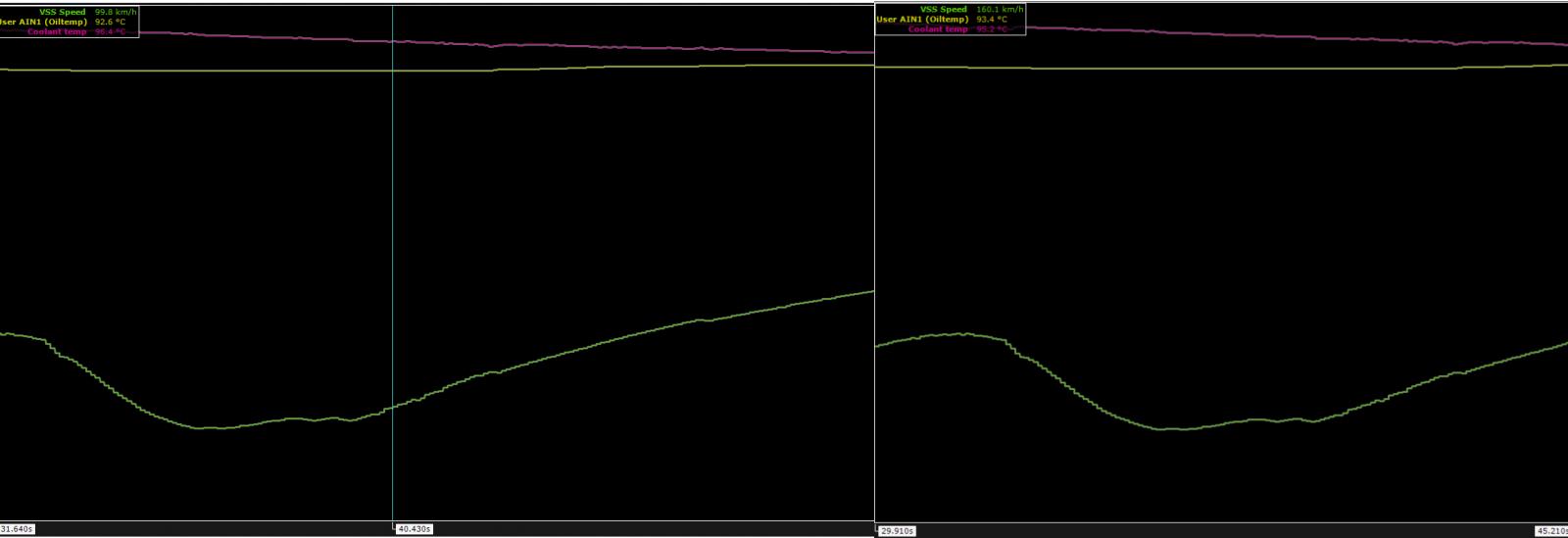Click the 31.640s start time label
The height and width of the screenshot is (538, 1568).
coord(17,529)
